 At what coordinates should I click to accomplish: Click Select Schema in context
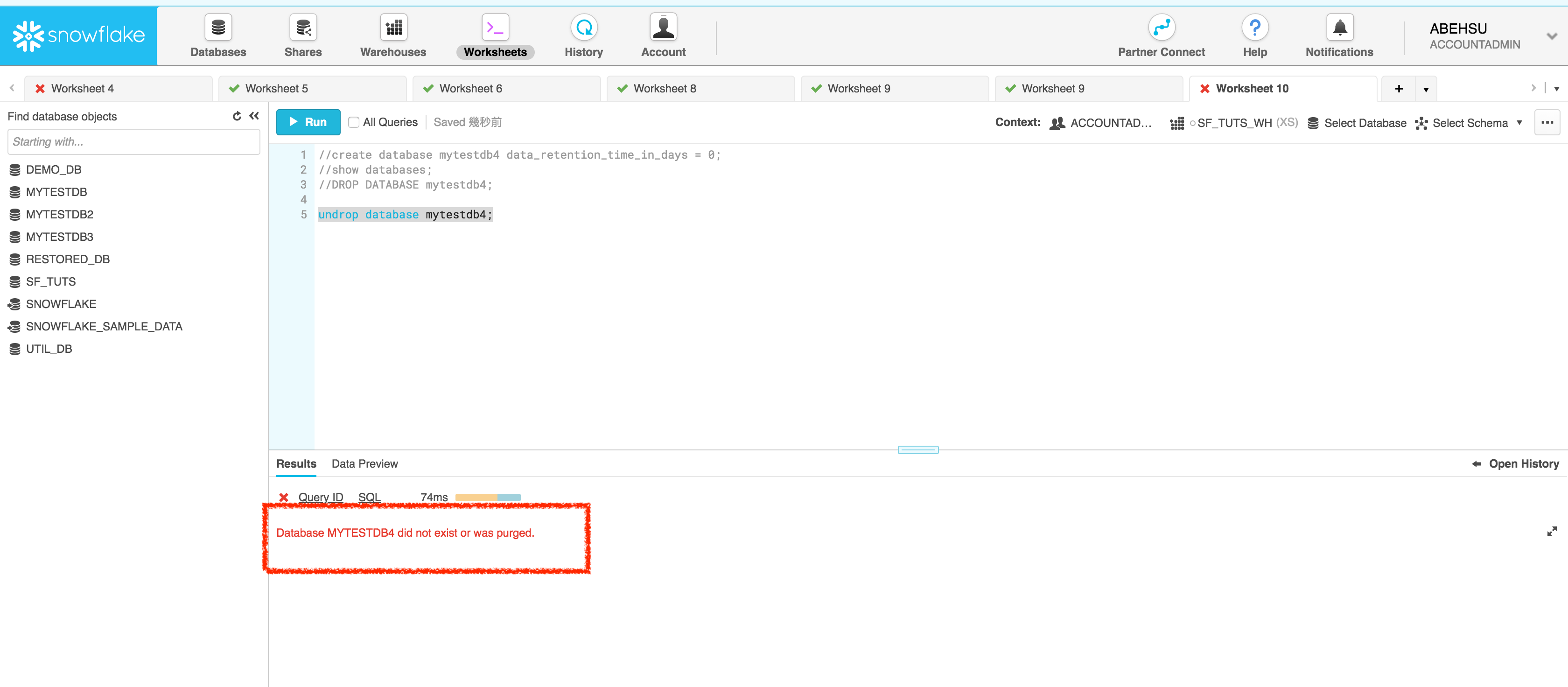(1470, 123)
